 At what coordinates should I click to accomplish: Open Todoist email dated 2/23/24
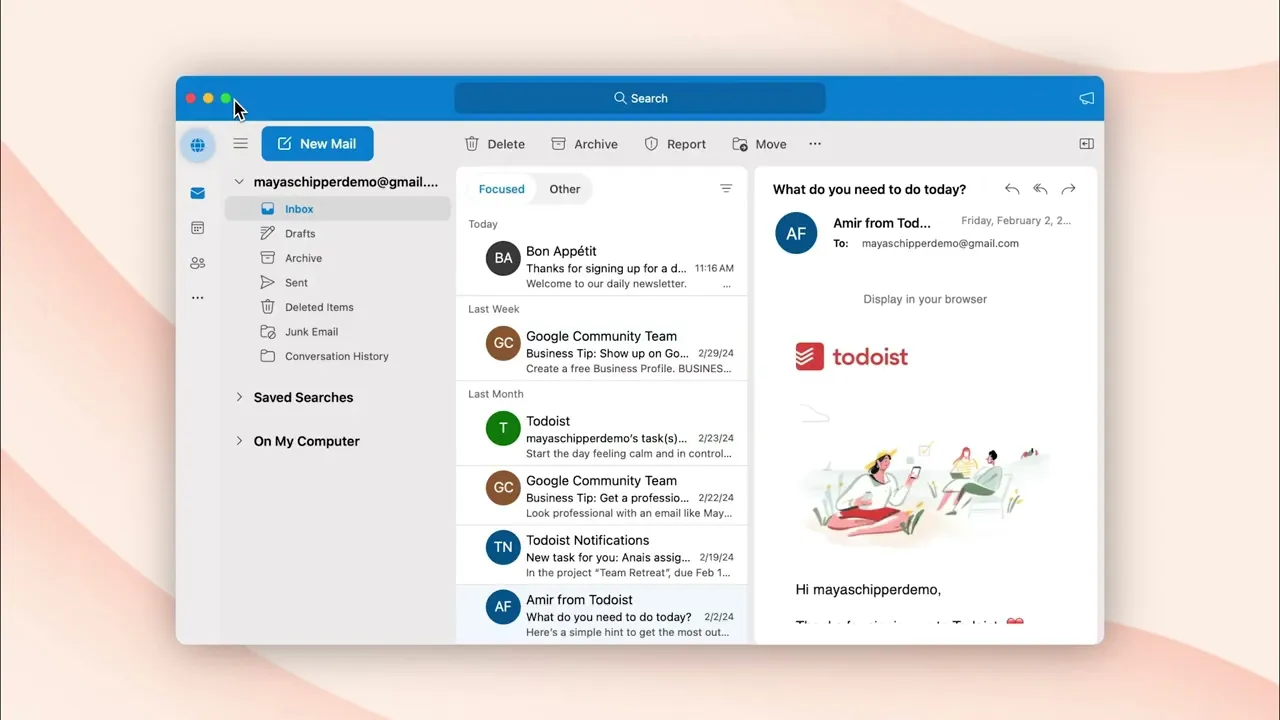point(602,436)
